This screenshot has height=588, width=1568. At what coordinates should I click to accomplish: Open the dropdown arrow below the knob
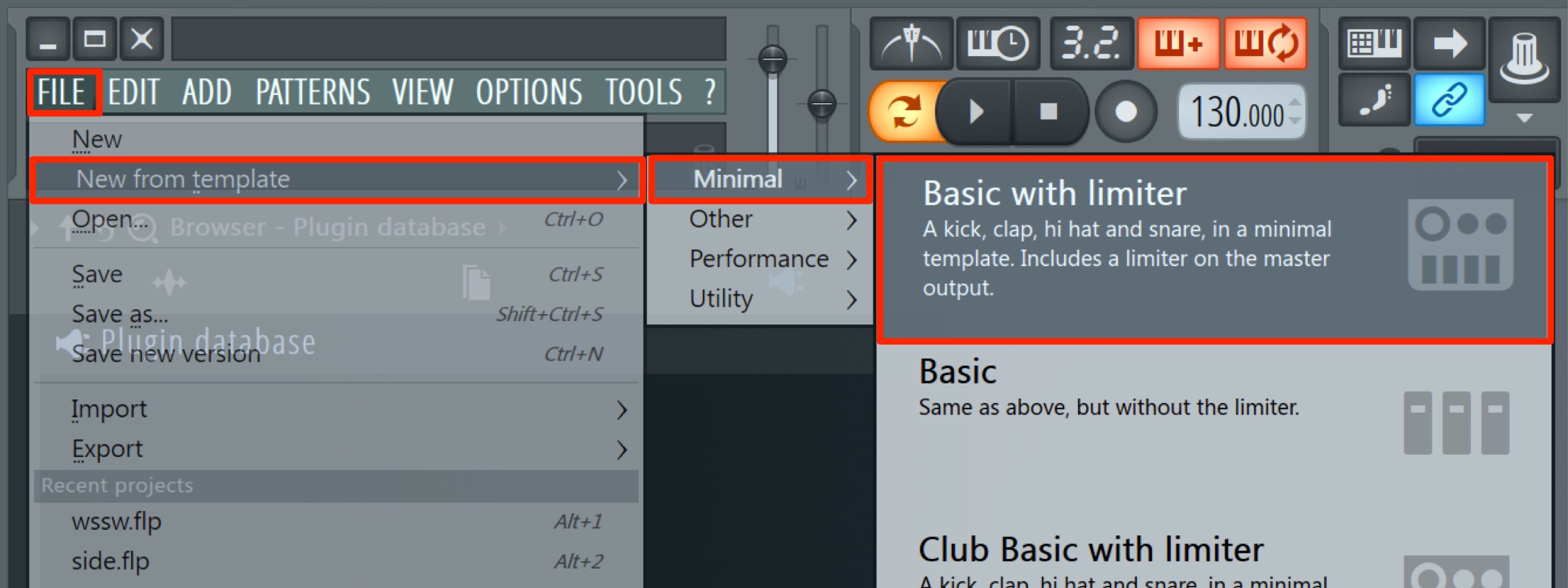click(1524, 119)
